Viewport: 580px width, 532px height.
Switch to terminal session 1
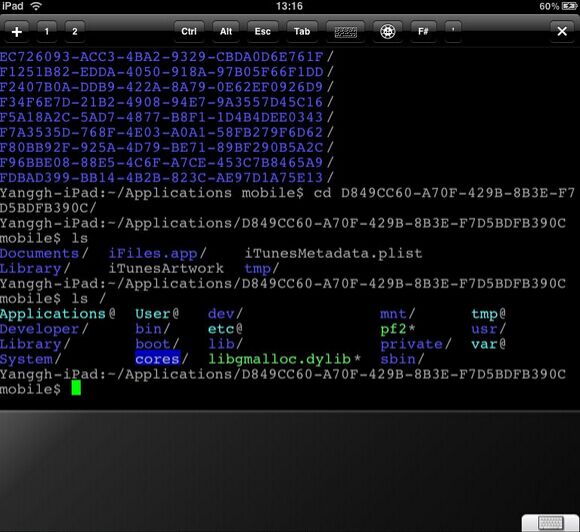pos(47,32)
